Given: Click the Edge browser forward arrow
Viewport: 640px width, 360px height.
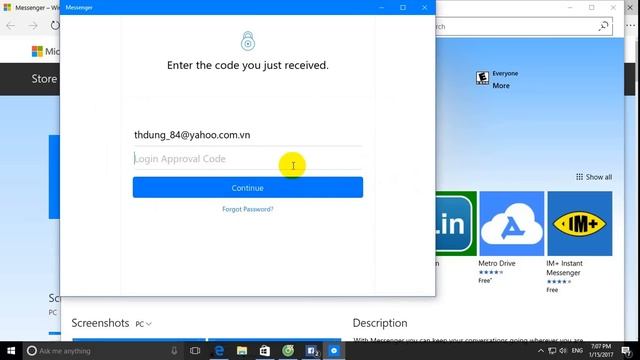Looking at the screenshot, I should [33, 26].
